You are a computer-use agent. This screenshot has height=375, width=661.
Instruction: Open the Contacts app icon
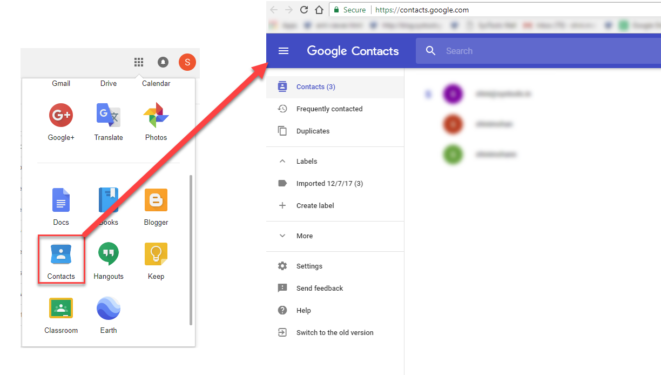(x=61, y=254)
